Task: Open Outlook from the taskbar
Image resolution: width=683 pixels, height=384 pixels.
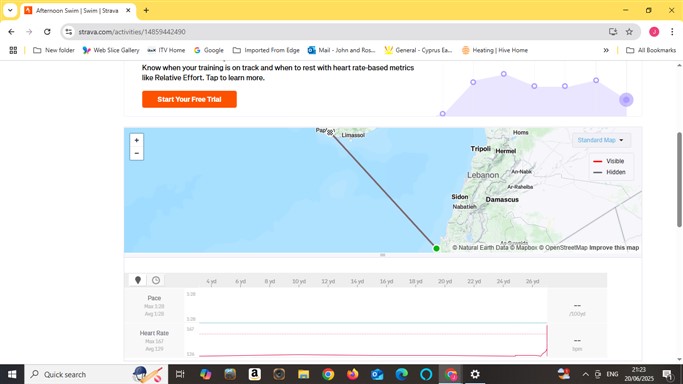Action: point(377,374)
